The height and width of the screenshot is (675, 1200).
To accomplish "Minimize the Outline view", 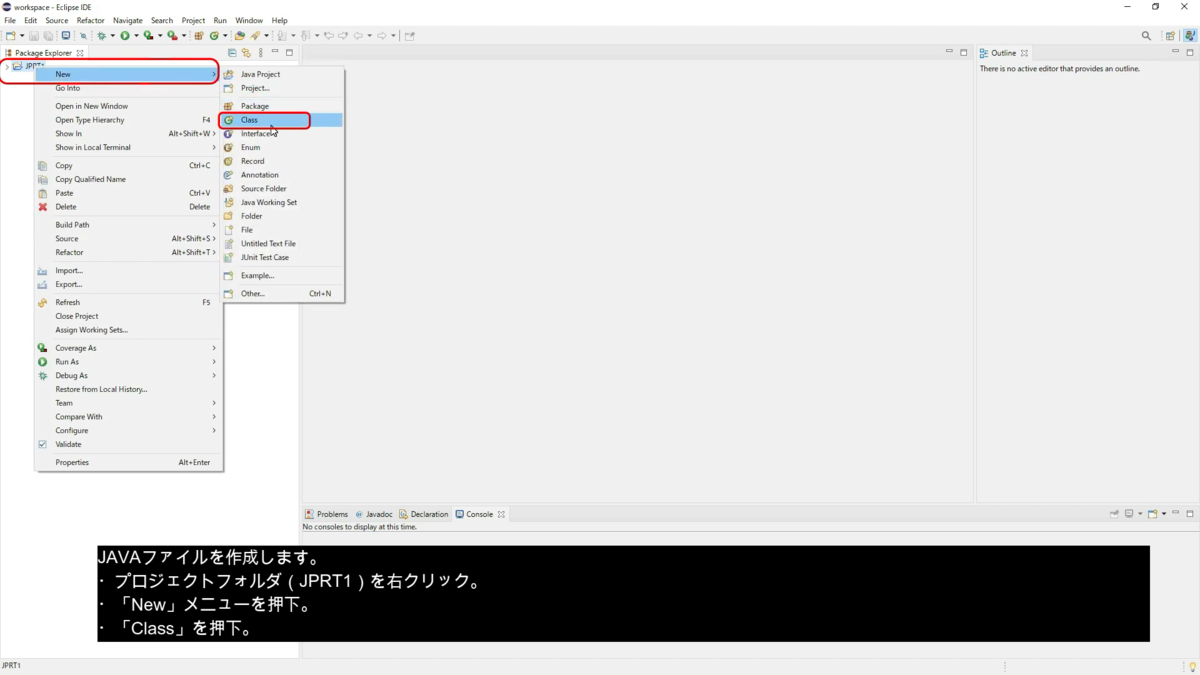I will click(1175, 51).
